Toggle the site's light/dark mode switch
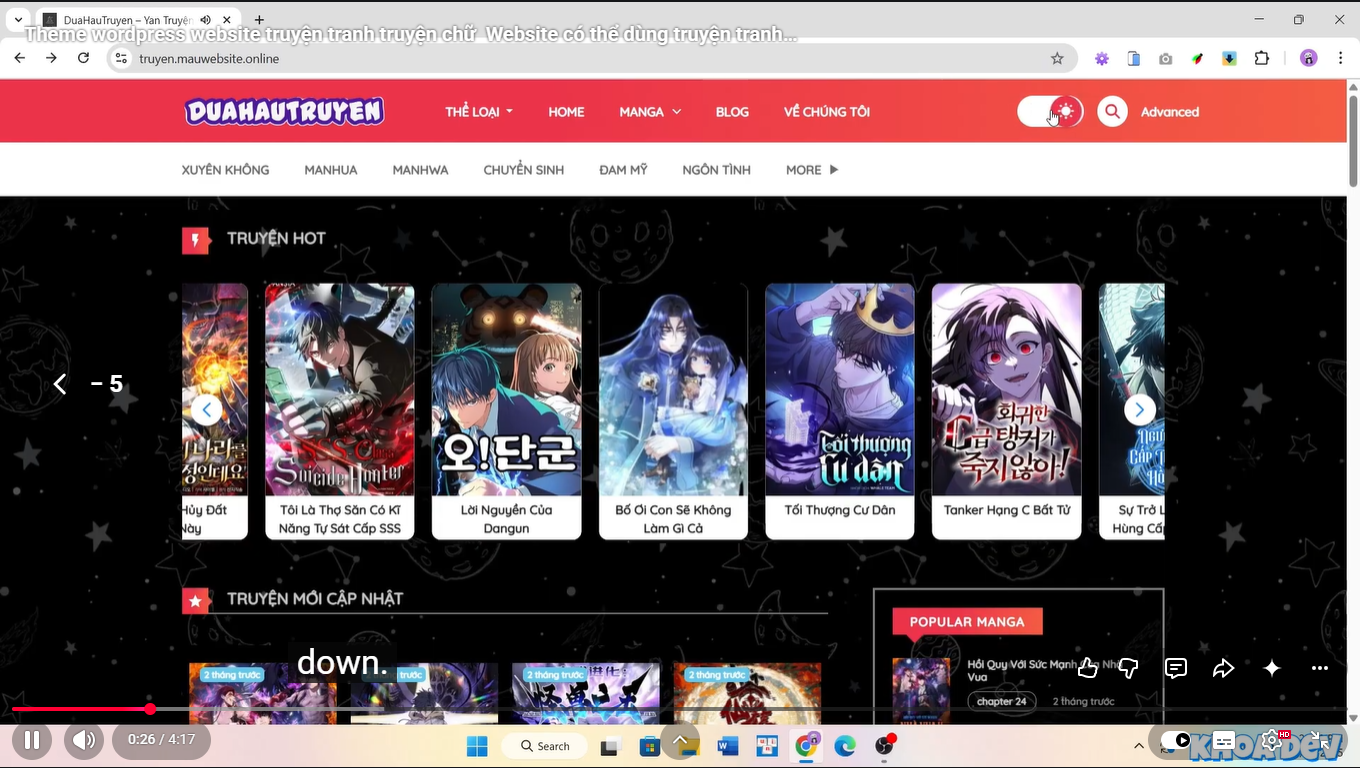Screen dimensions: 1360x768 click(x=1050, y=112)
